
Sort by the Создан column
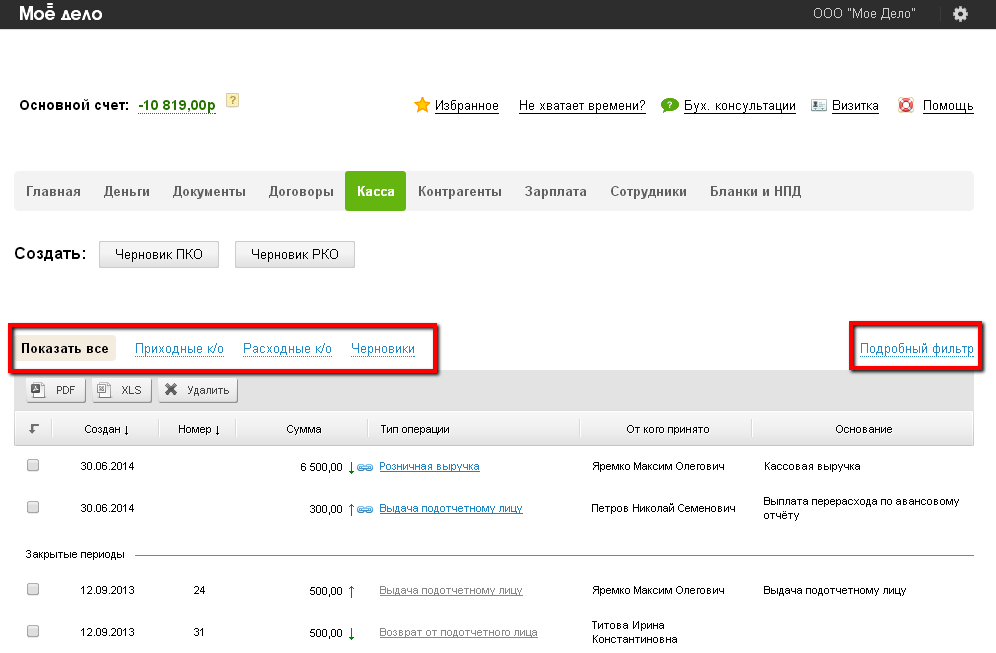click(106, 429)
